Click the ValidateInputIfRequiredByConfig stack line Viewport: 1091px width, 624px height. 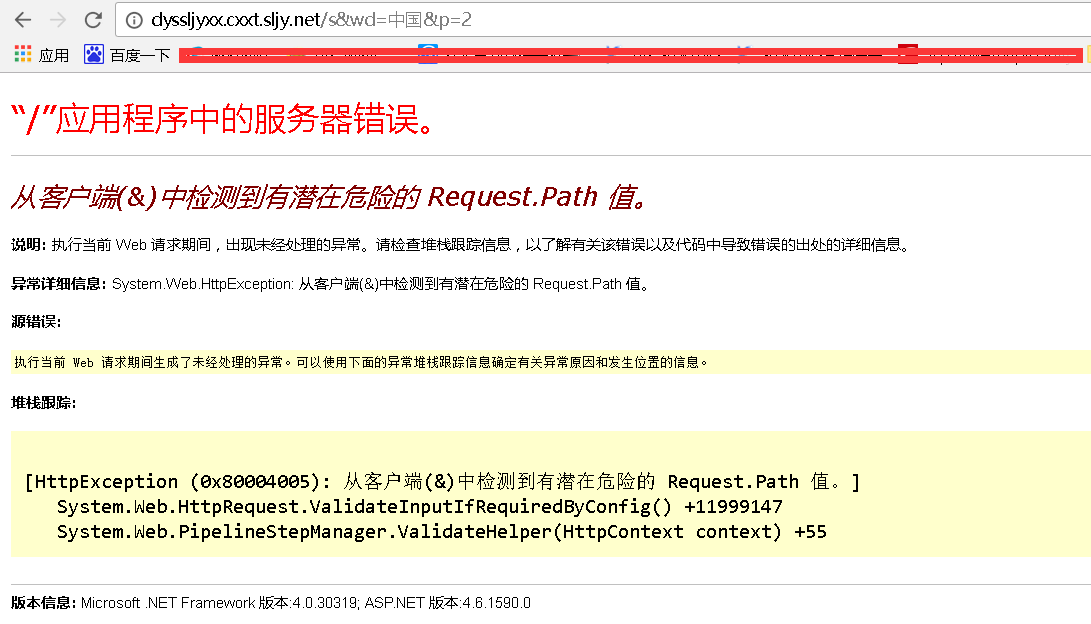pos(419,507)
